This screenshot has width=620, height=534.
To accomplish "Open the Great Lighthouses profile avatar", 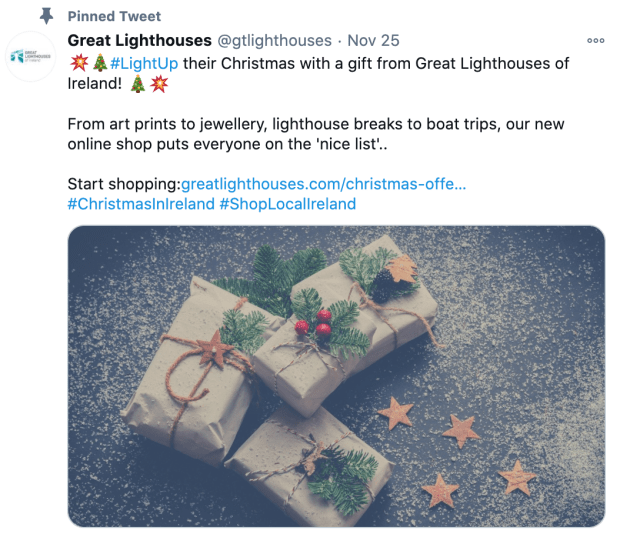I will [30, 57].
